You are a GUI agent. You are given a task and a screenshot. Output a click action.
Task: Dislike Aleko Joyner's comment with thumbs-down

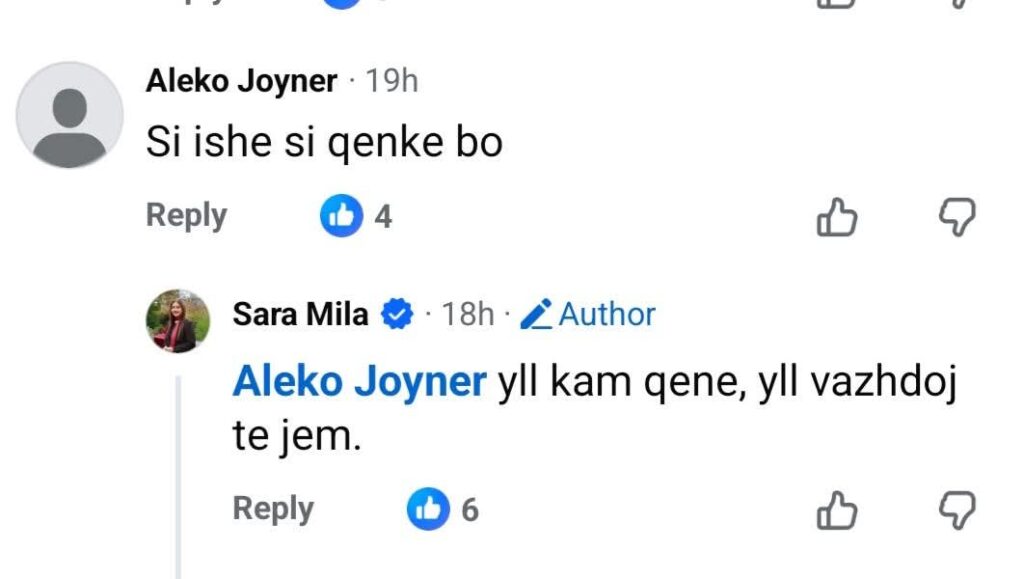pos(956,216)
